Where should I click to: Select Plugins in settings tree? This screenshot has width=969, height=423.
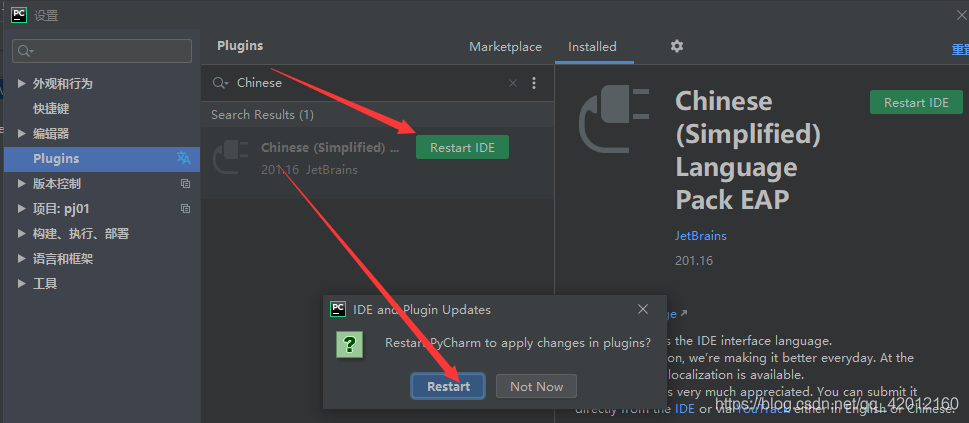pos(101,159)
